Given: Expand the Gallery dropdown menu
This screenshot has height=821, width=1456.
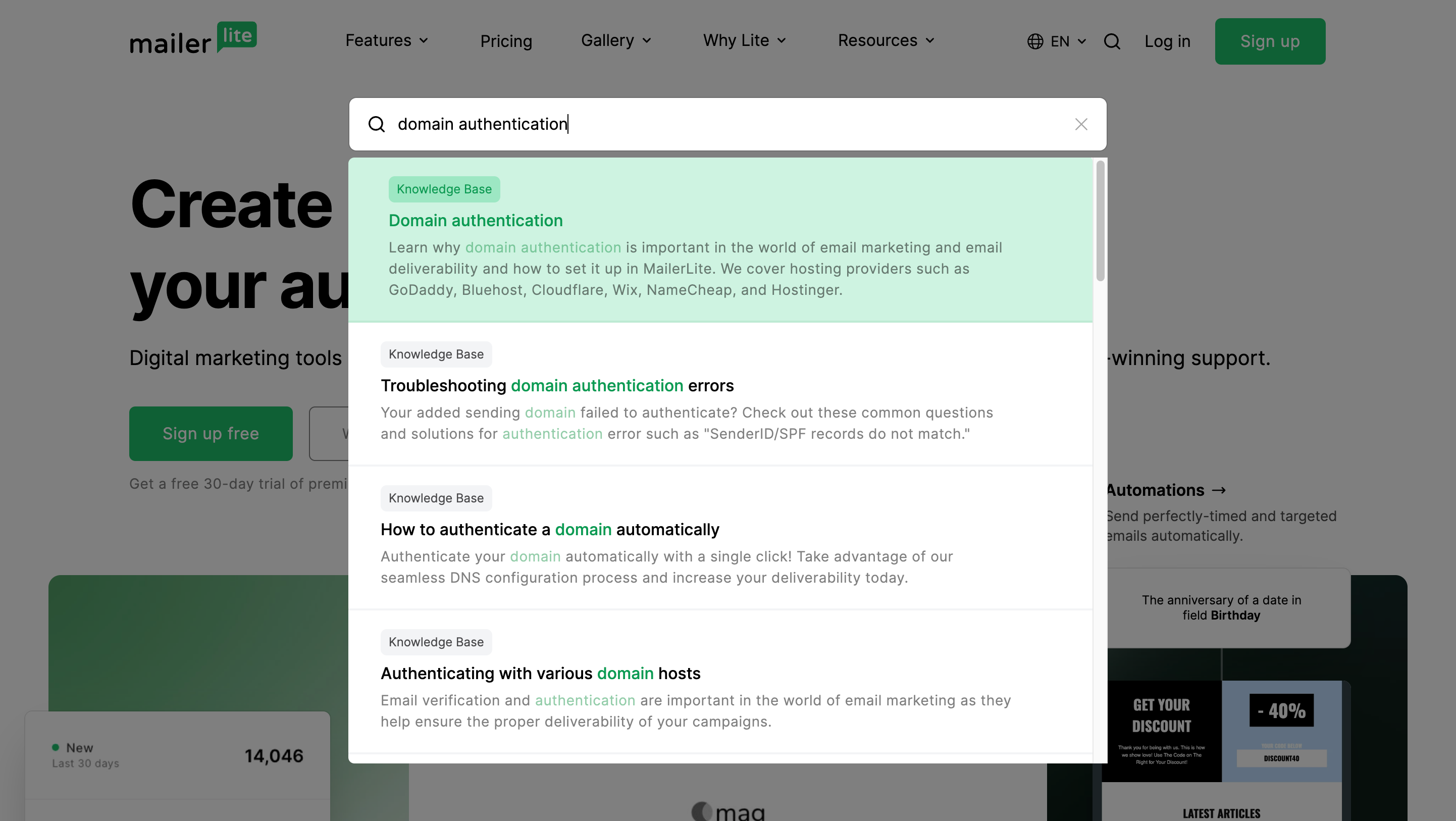Looking at the screenshot, I should pos(616,41).
